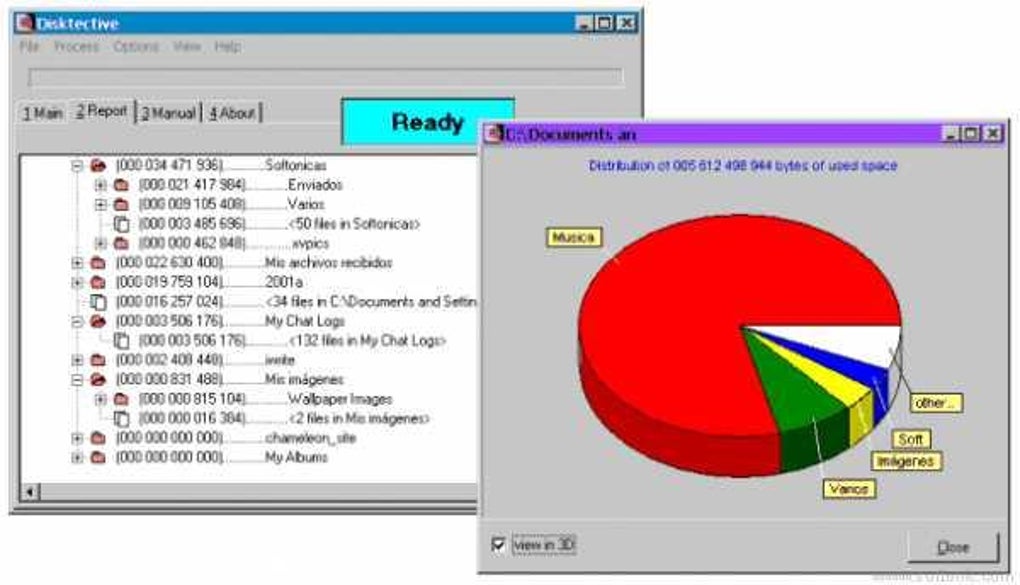1020x585 pixels.
Task: Expand the chameleon_site tree node
Action: pyautogui.click(x=77, y=438)
